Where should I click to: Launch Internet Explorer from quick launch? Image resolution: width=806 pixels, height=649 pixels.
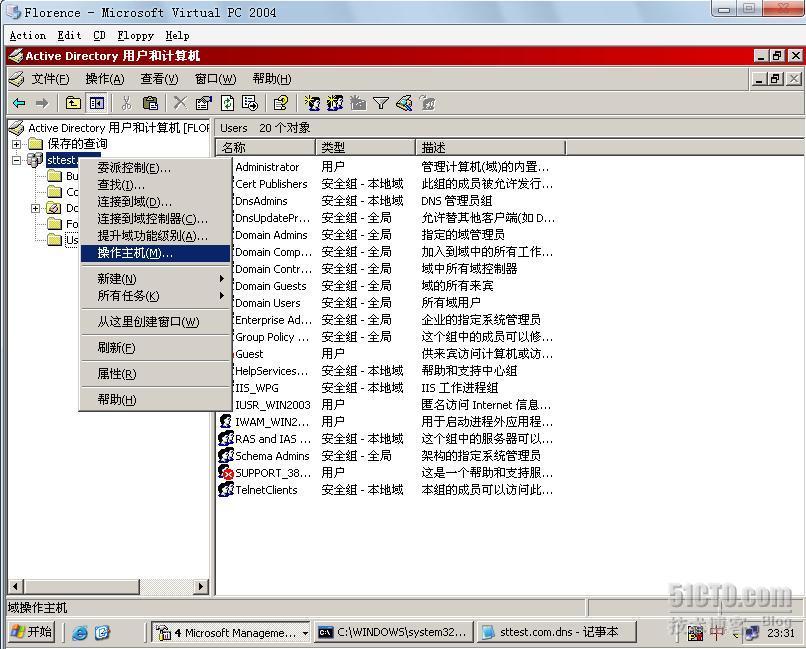[80, 633]
